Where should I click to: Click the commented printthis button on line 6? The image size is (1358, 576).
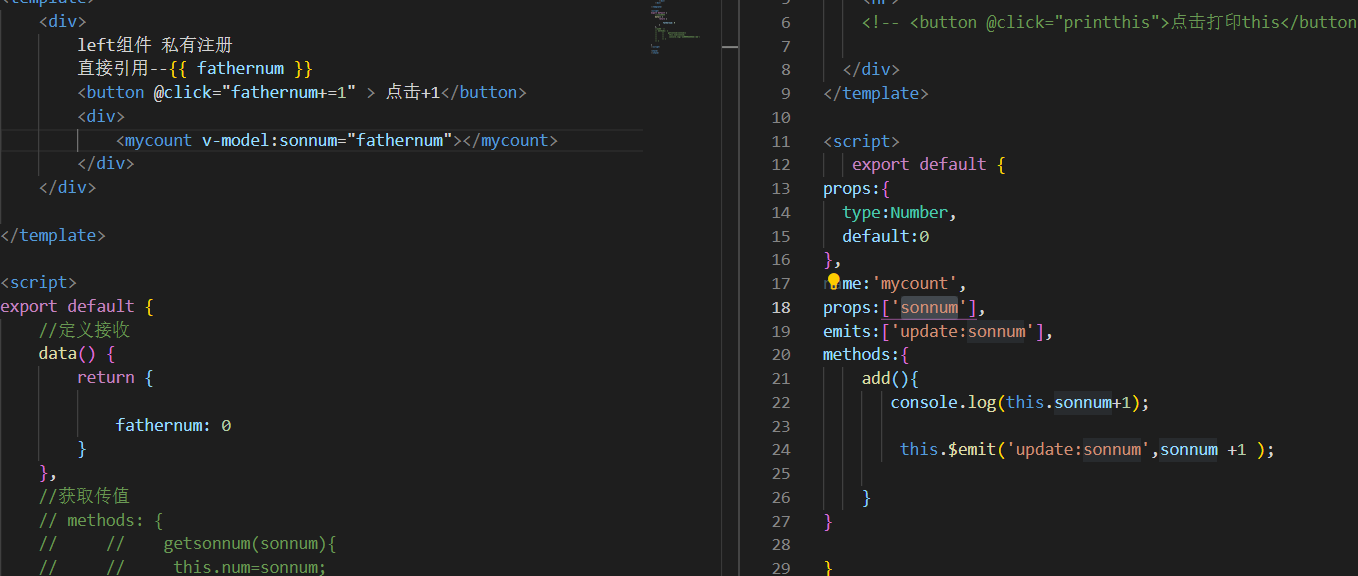pyautogui.click(x=1110, y=22)
